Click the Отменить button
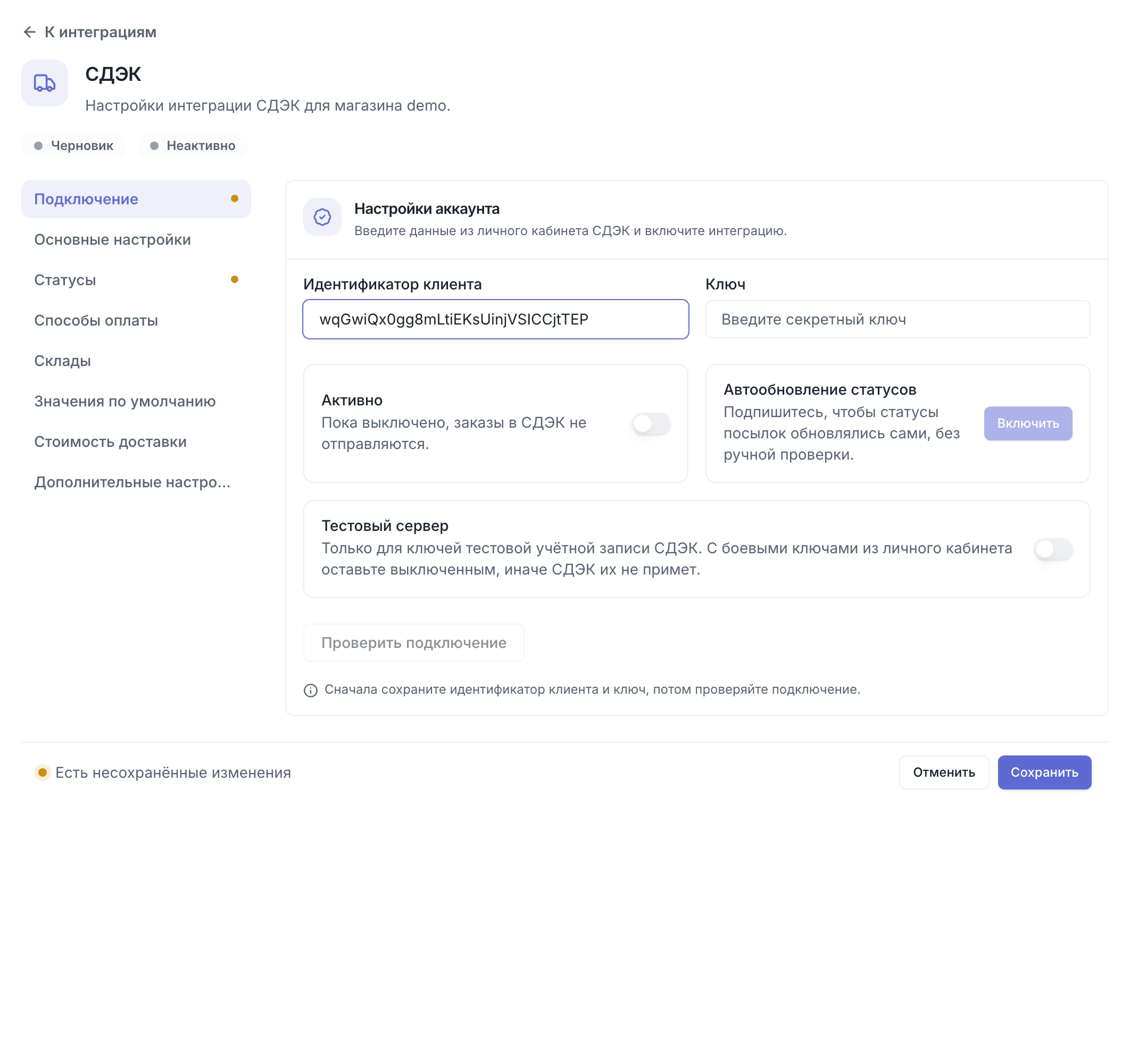 tap(944, 772)
